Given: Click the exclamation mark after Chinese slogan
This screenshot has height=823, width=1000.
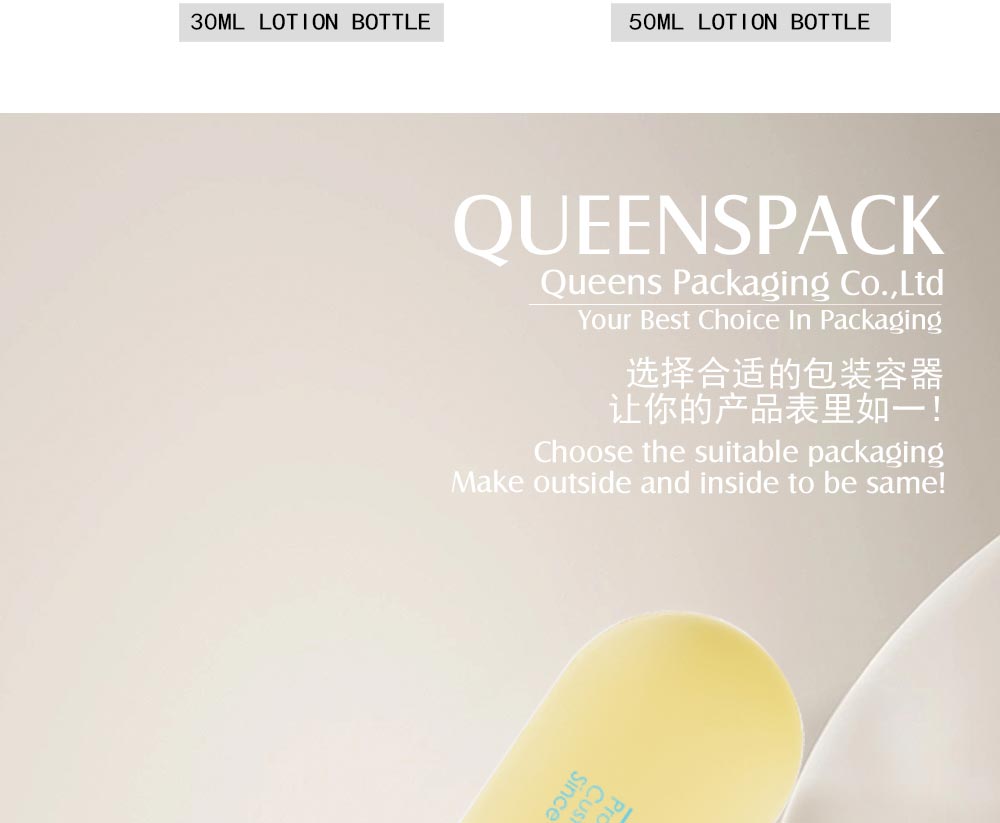Looking at the screenshot, I should pyautogui.click(x=936, y=410).
